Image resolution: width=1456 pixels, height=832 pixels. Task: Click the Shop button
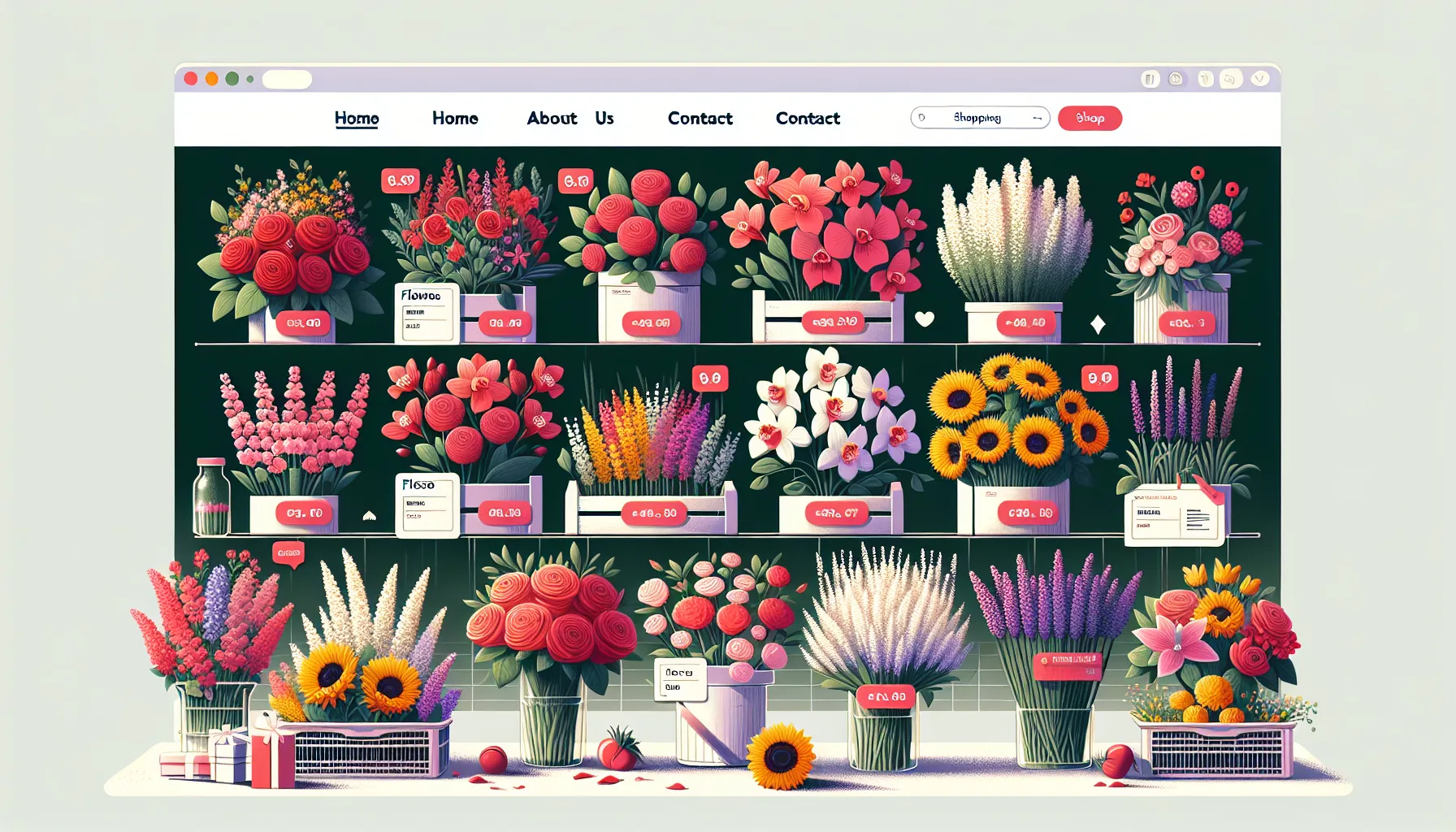(1089, 118)
